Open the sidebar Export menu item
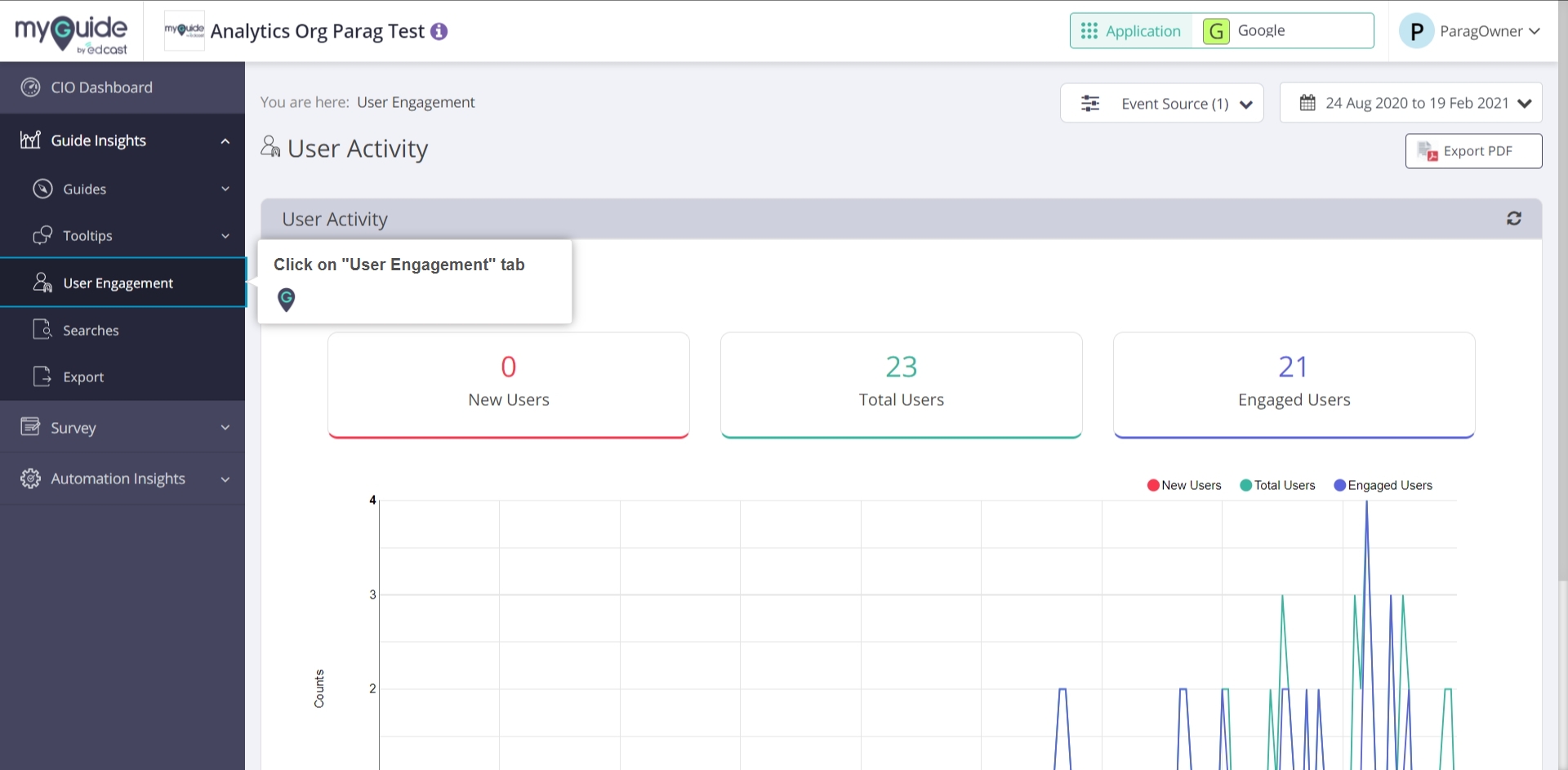 122,376
